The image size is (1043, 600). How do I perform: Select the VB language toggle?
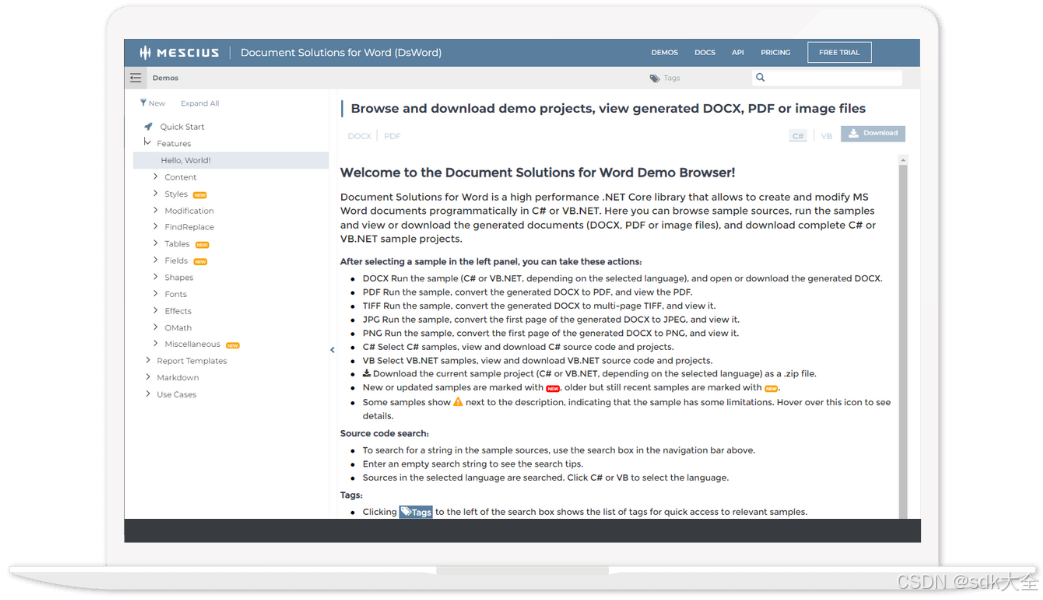[826, 136]
